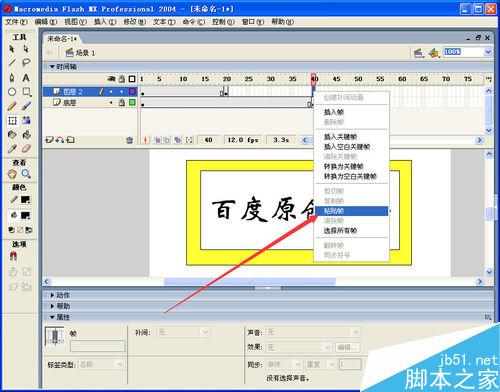The height and width of the screenshot is (392, 500).
Task: Click the 编辑 sound effect edit button
Action: (347, 347)
